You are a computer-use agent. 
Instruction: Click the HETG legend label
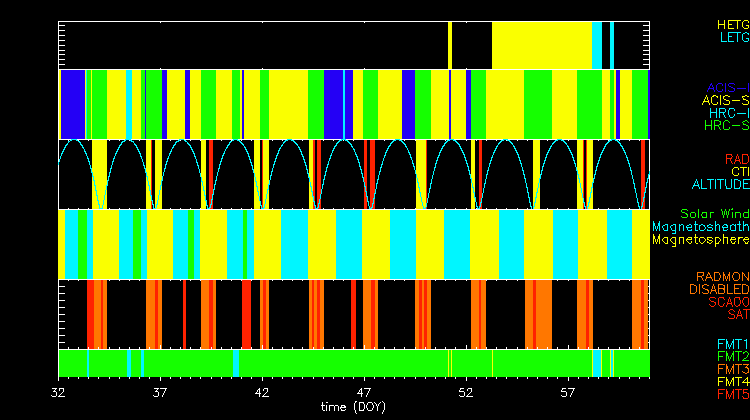point(732,24)
